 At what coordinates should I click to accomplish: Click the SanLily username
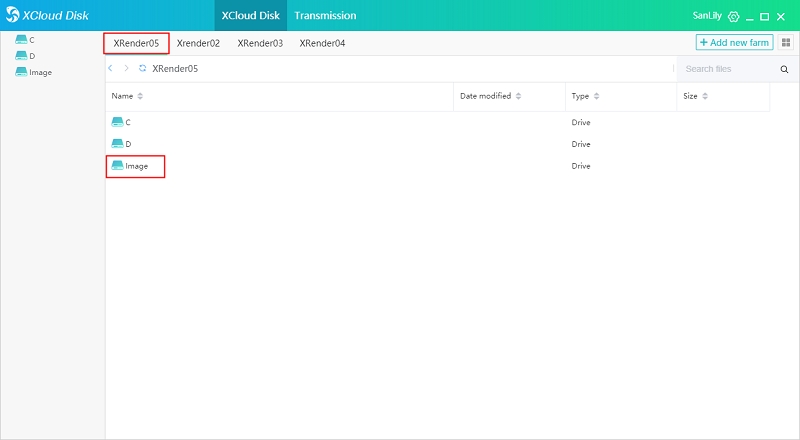coord(707,17)
